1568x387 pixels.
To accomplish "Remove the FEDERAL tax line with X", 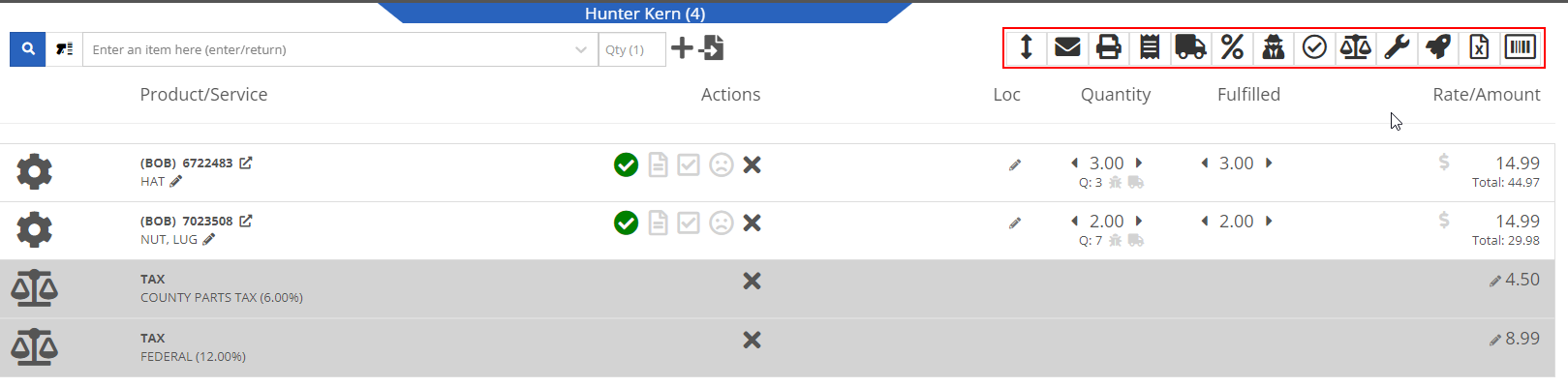I will tap(752, 340).
